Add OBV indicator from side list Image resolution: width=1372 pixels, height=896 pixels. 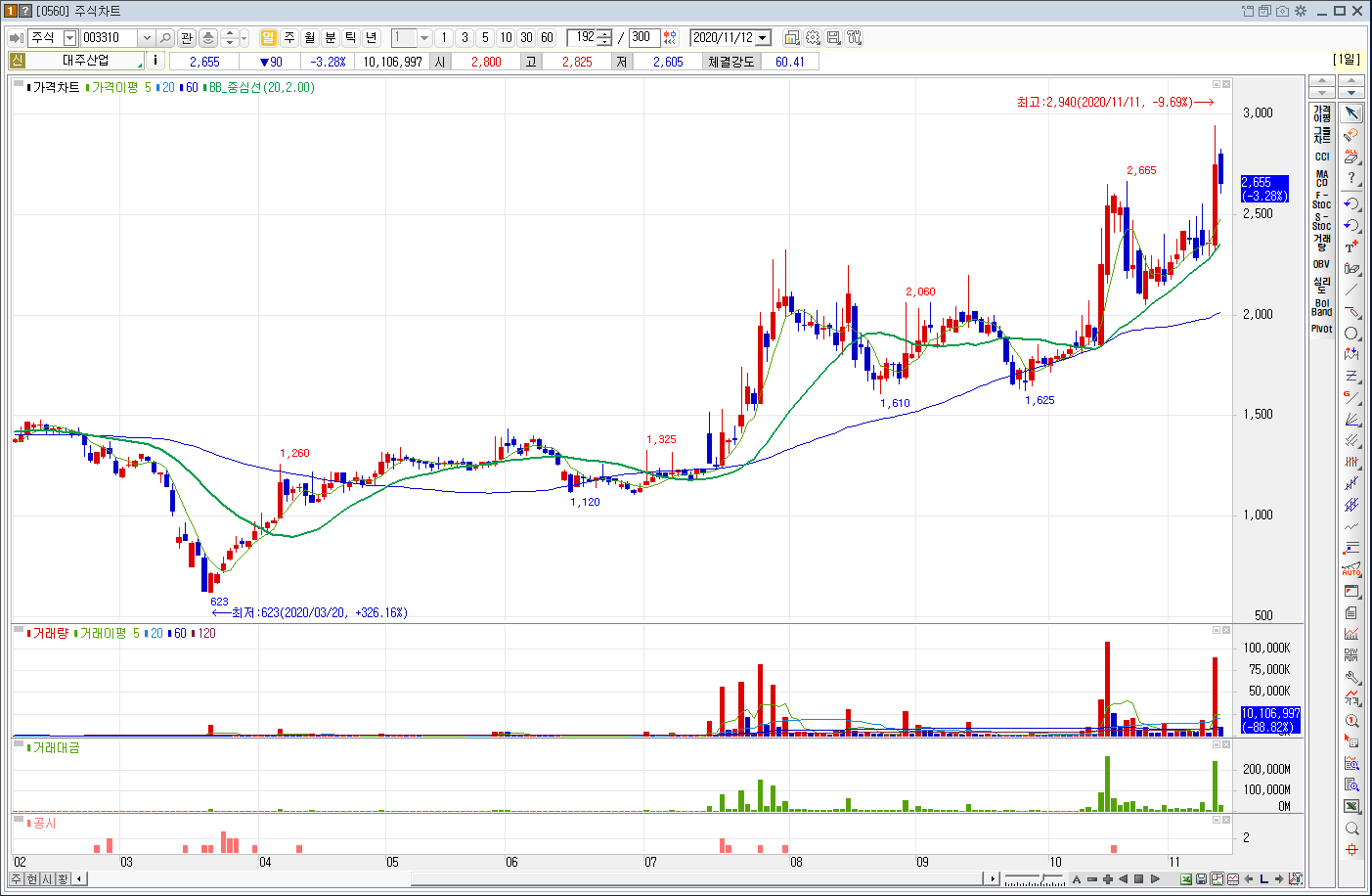click(1322, 264)
